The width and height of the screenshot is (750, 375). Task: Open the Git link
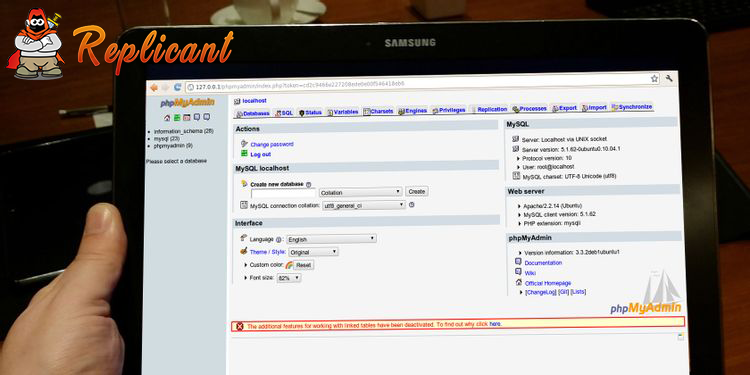[563, 292]
